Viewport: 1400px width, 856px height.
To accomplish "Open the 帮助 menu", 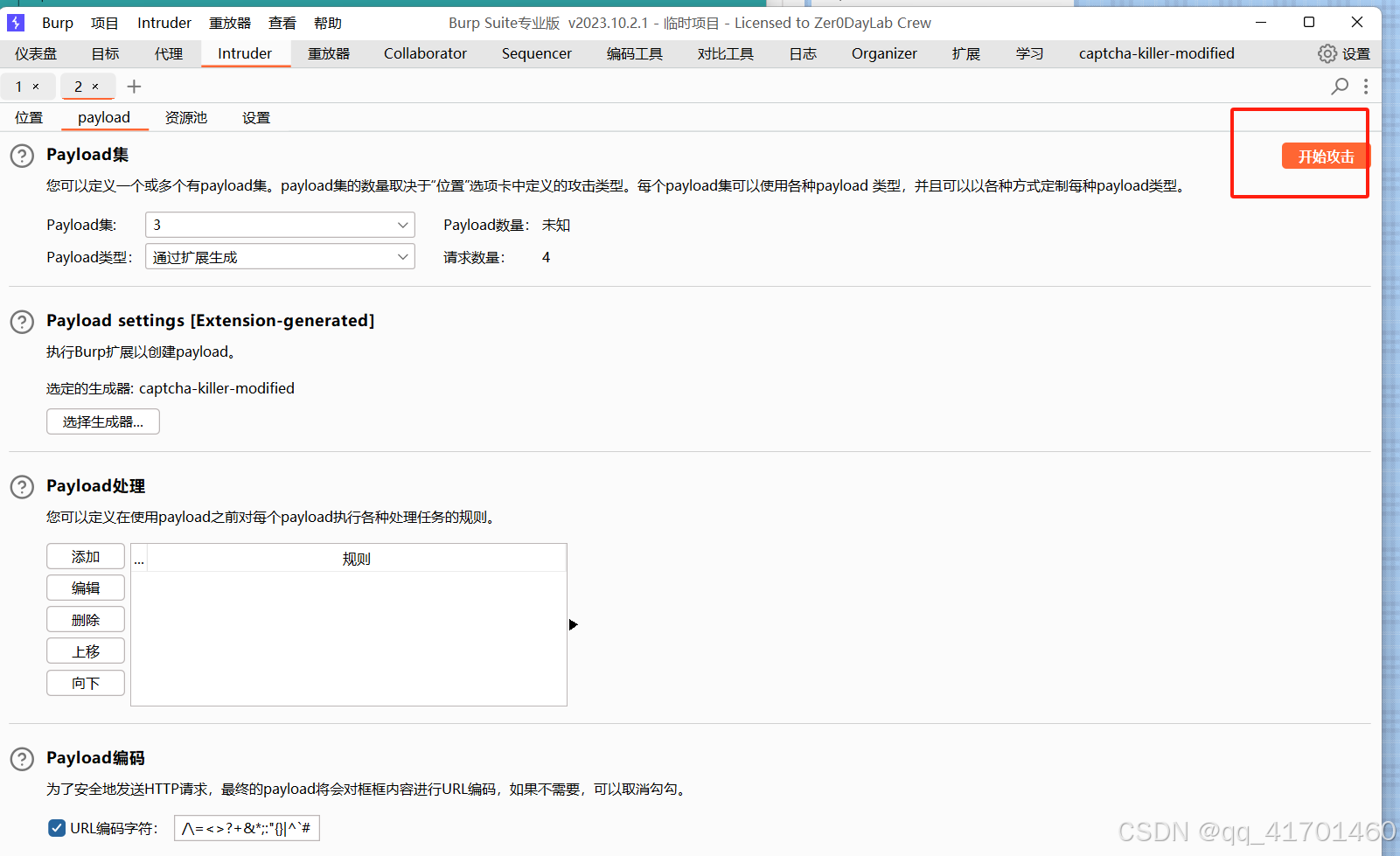I will [x=328, y=23].
